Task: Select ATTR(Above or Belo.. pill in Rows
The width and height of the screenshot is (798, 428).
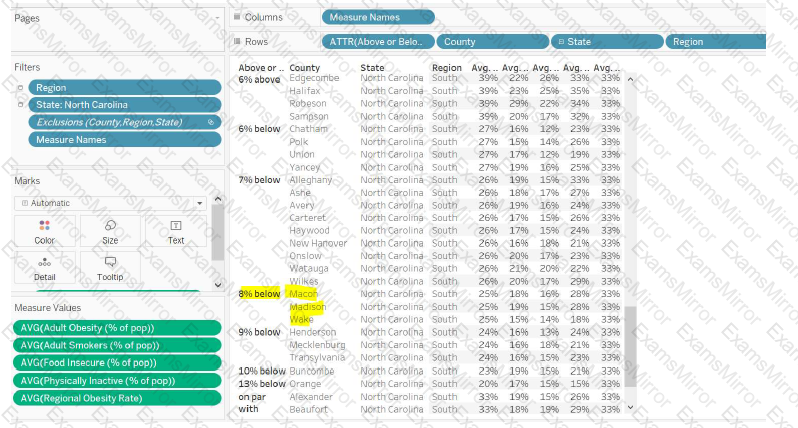Action: pos(378,42)
